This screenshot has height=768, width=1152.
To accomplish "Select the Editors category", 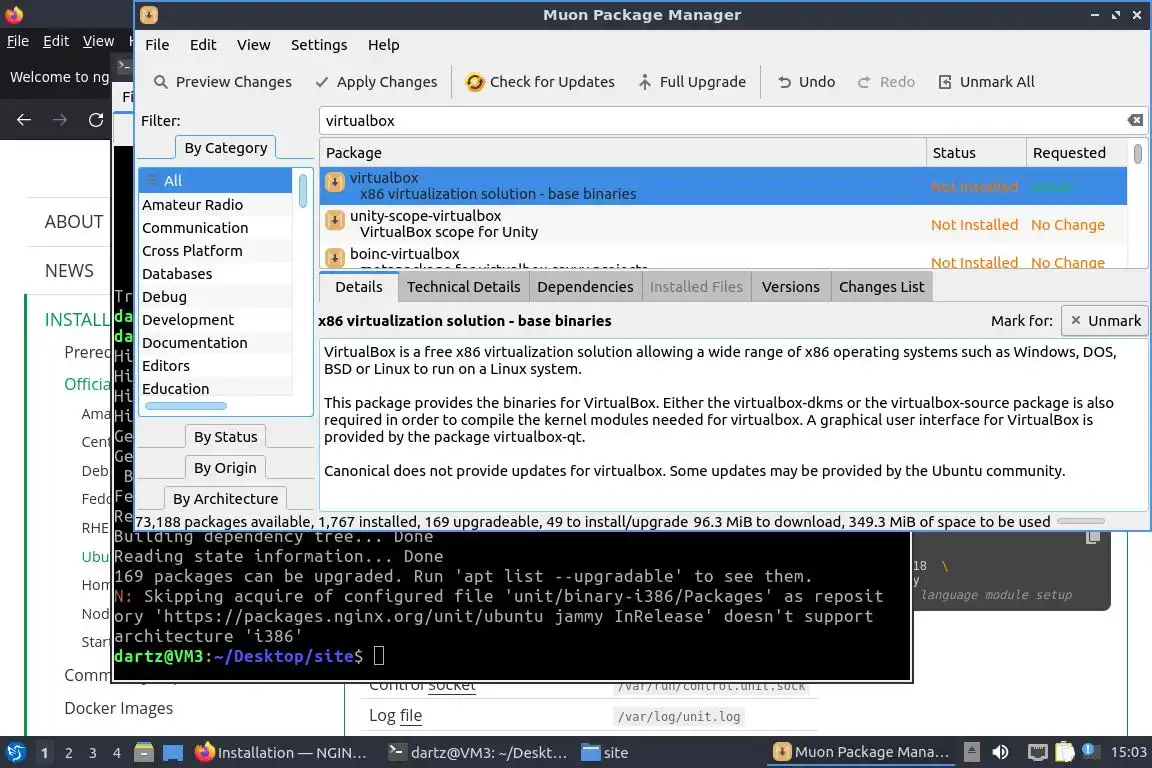I will (x=215, y=366).
